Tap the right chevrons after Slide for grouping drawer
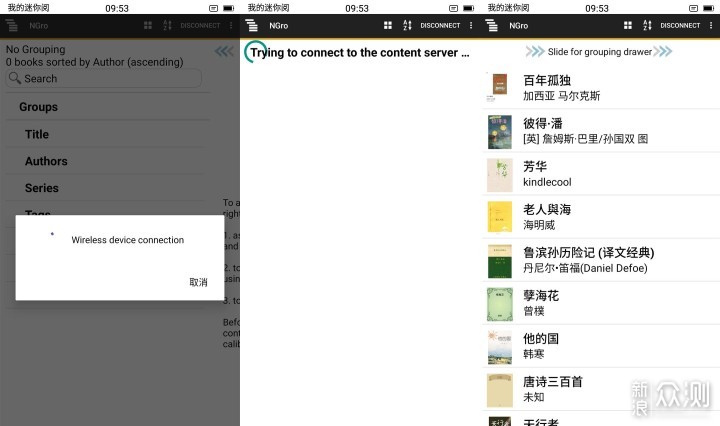 (663, 51)
